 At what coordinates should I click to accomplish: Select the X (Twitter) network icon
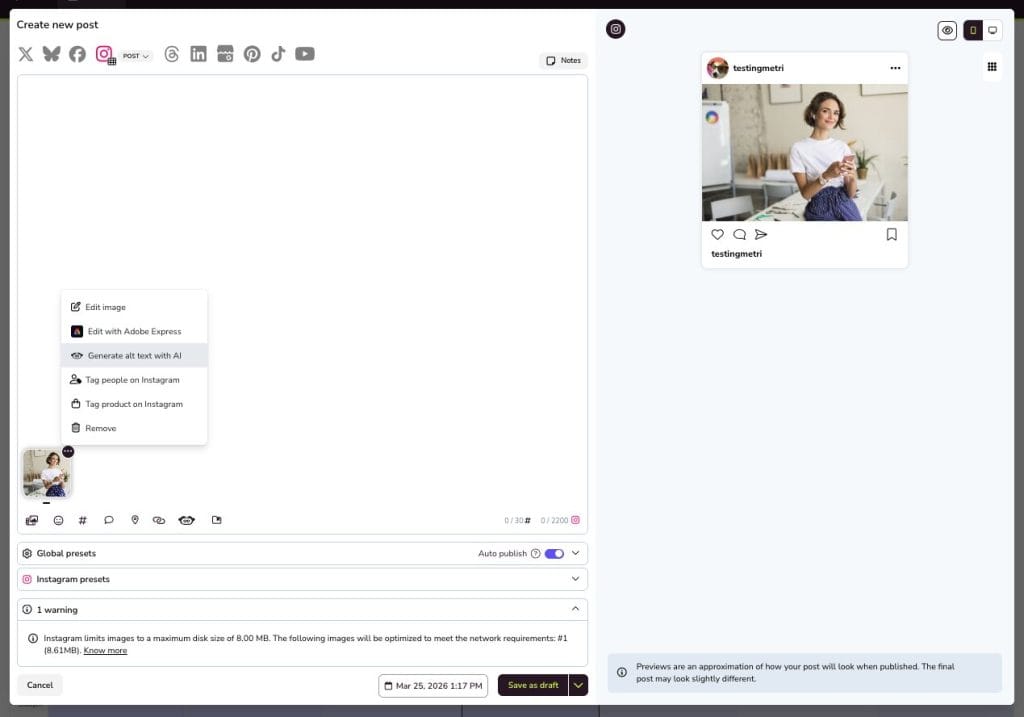coord(26,54)
